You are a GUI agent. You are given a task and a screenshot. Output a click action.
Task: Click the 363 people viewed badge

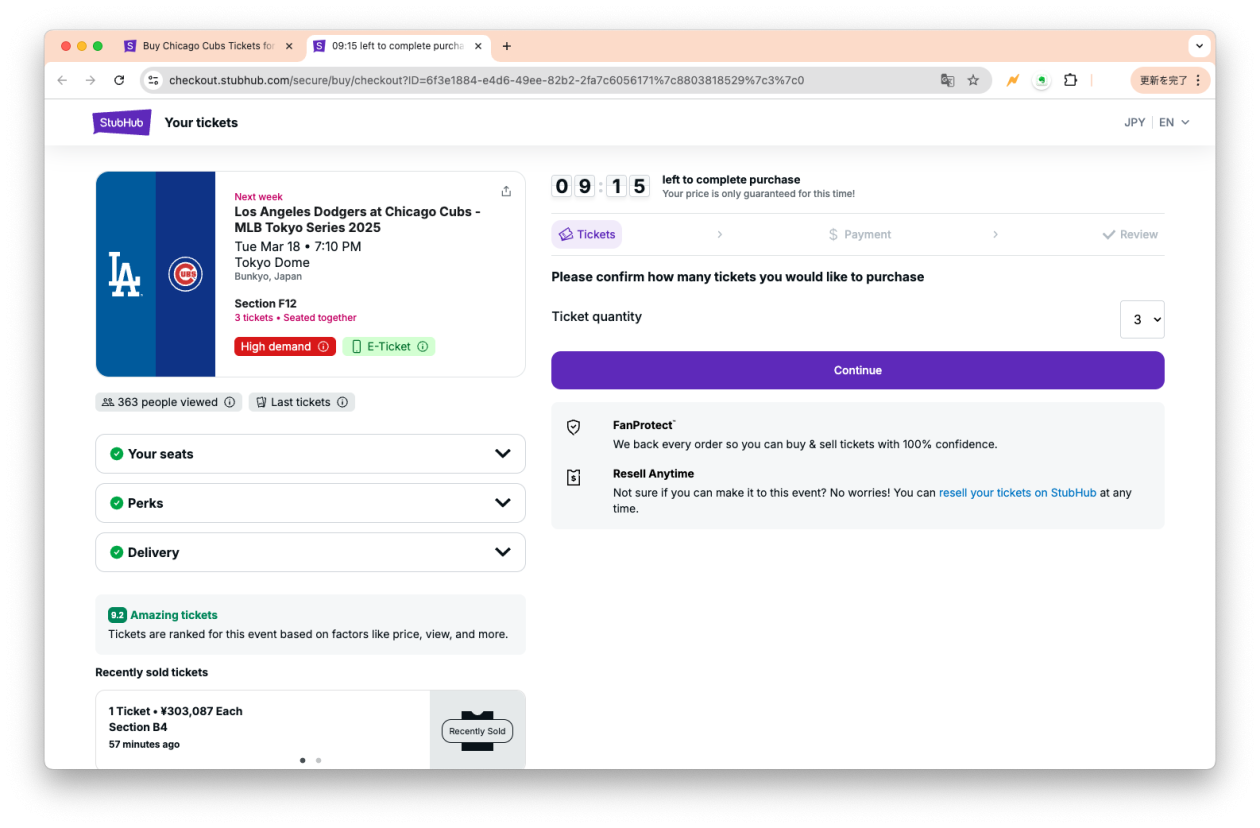coord(169,402)
